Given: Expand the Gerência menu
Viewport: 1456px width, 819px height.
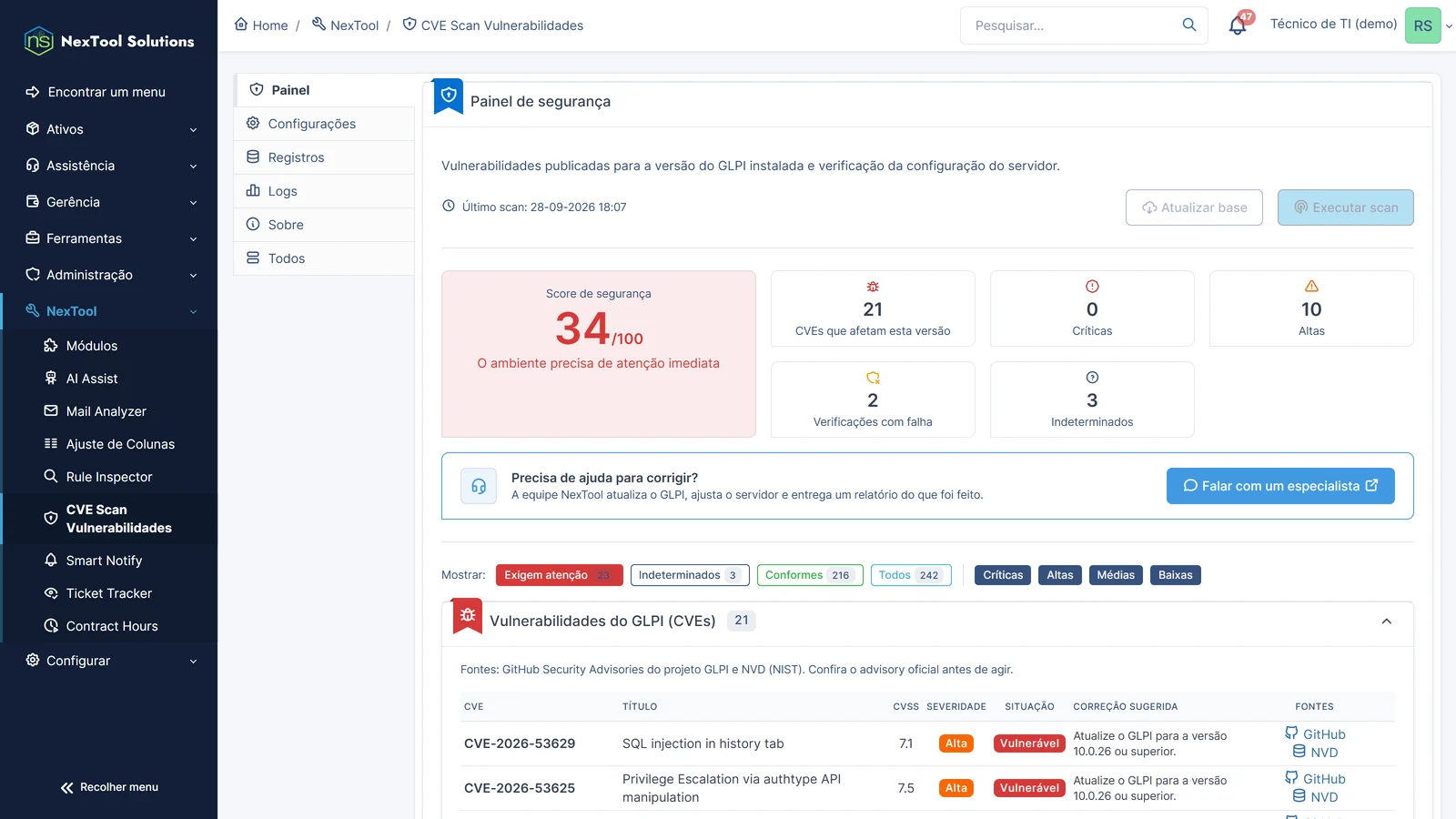Looking at the screenshot, I should pos(109,202).
